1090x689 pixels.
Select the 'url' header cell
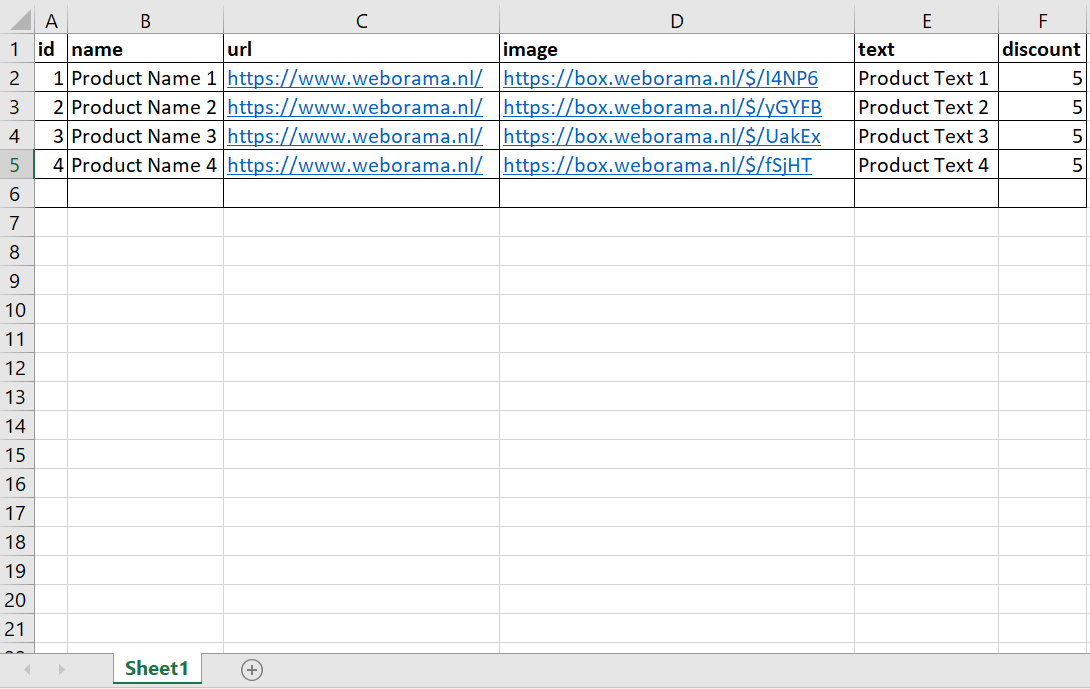coord(361,49)
